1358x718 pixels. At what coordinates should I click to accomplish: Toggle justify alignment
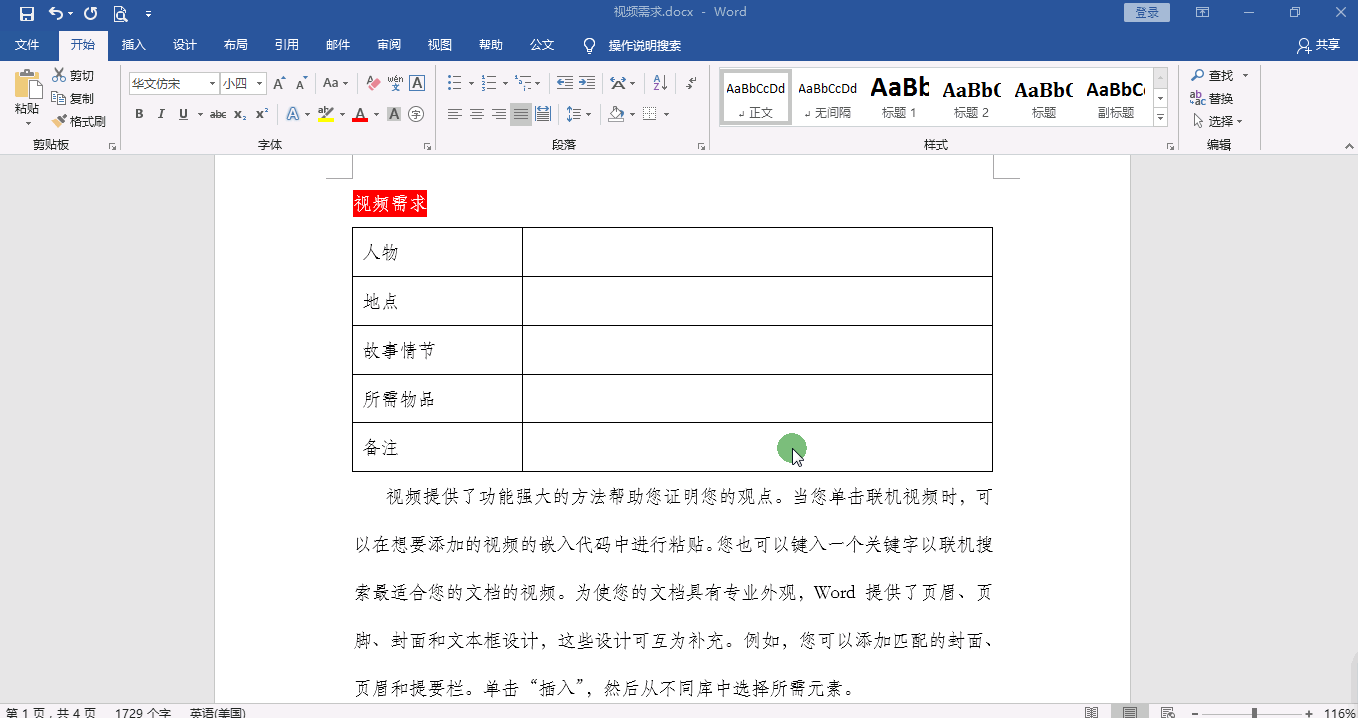point(521,114)
